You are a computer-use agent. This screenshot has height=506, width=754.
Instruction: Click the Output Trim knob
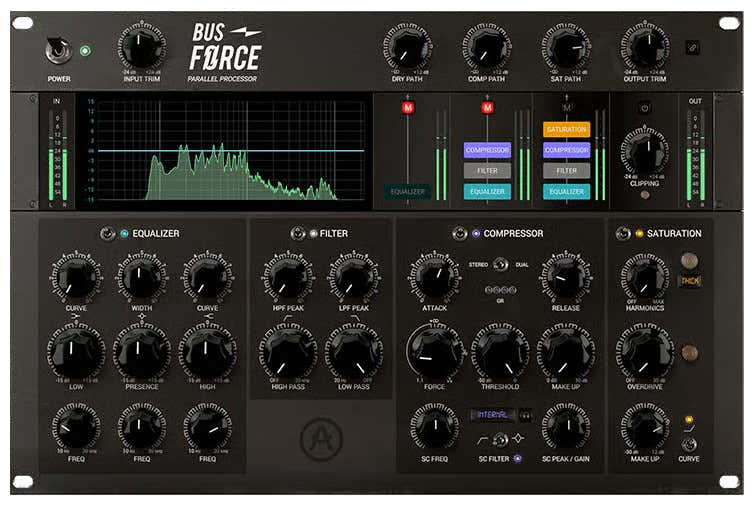[645, 47]
